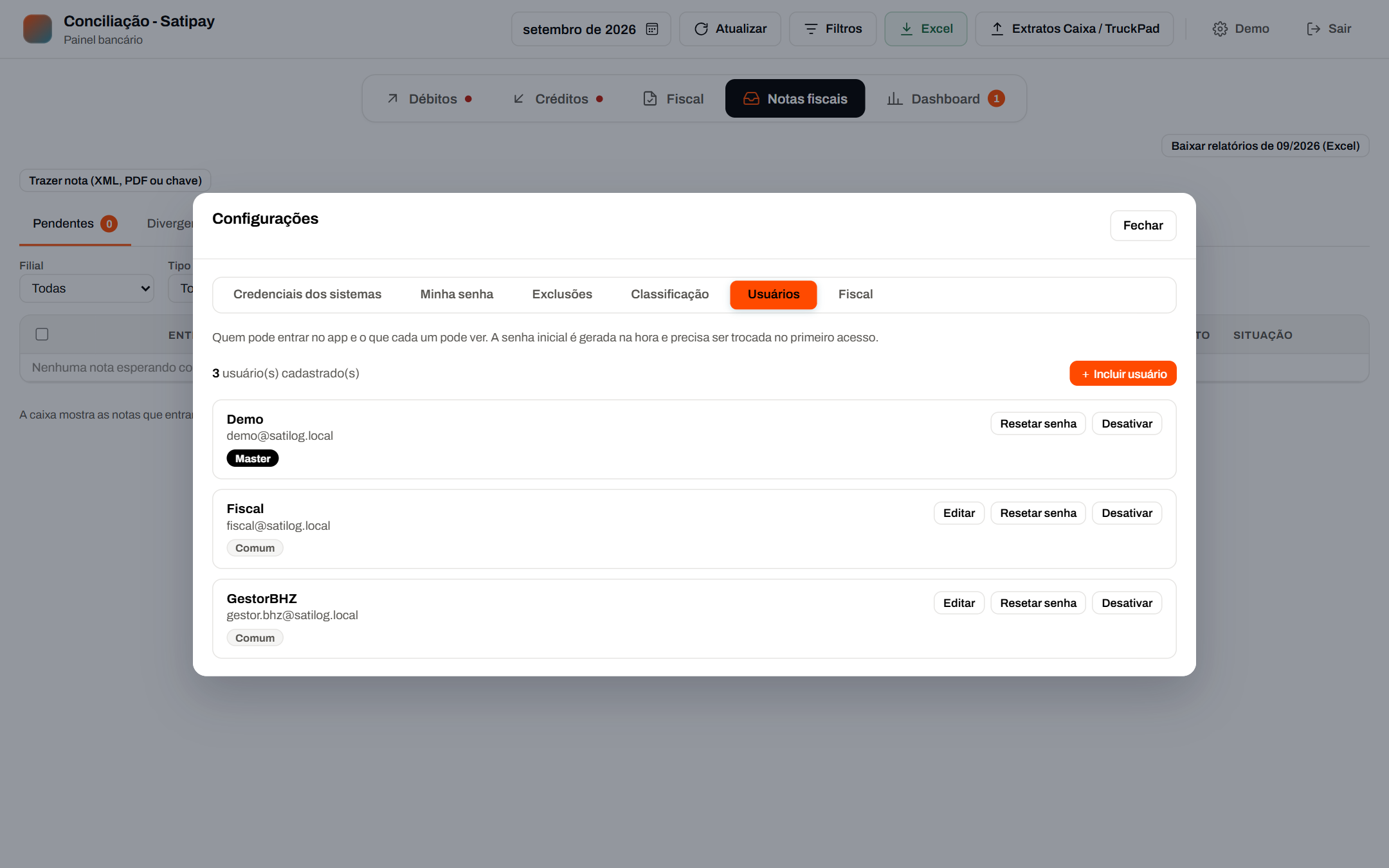Click the Satipay app logo
This screenshot has width=1389, height=868.
point(38,29)
